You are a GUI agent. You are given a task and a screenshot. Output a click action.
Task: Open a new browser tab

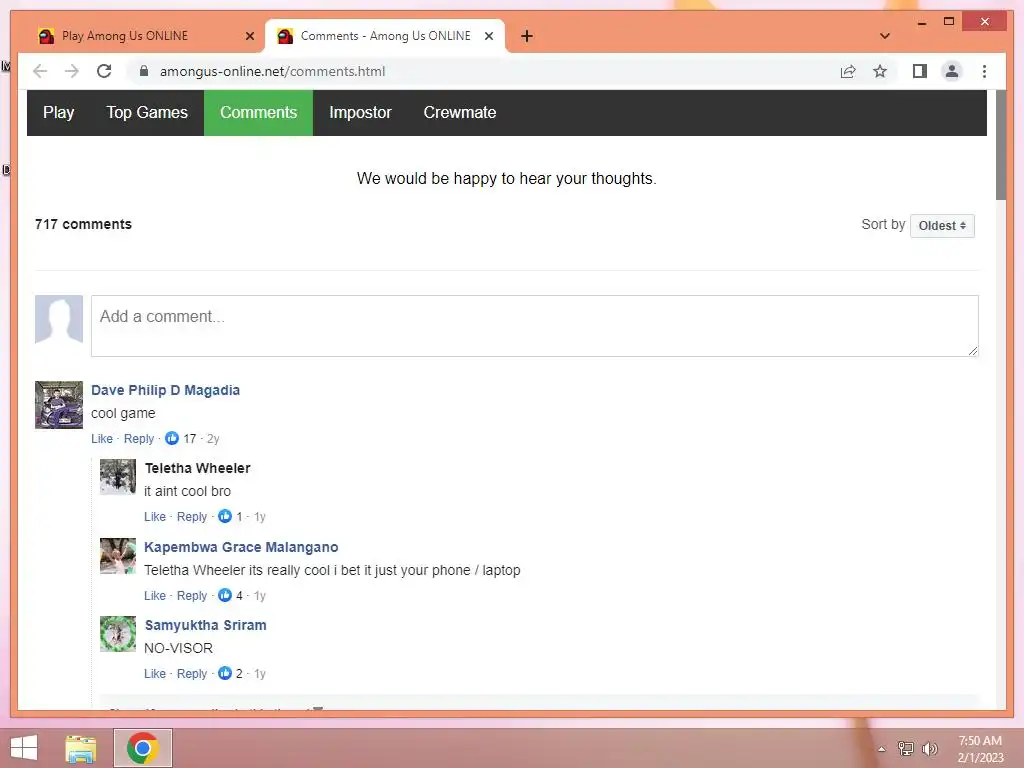pyautogui.click(x=527, y=36)
